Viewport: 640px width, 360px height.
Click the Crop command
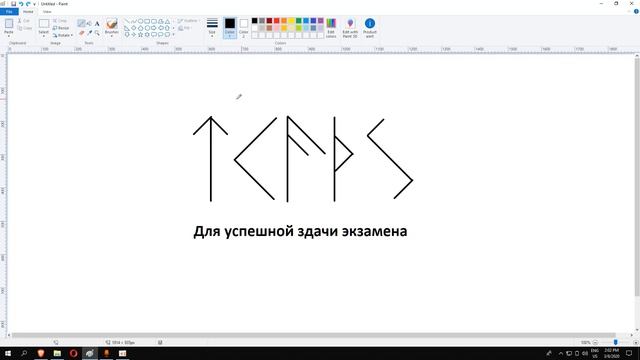[60, 20]
